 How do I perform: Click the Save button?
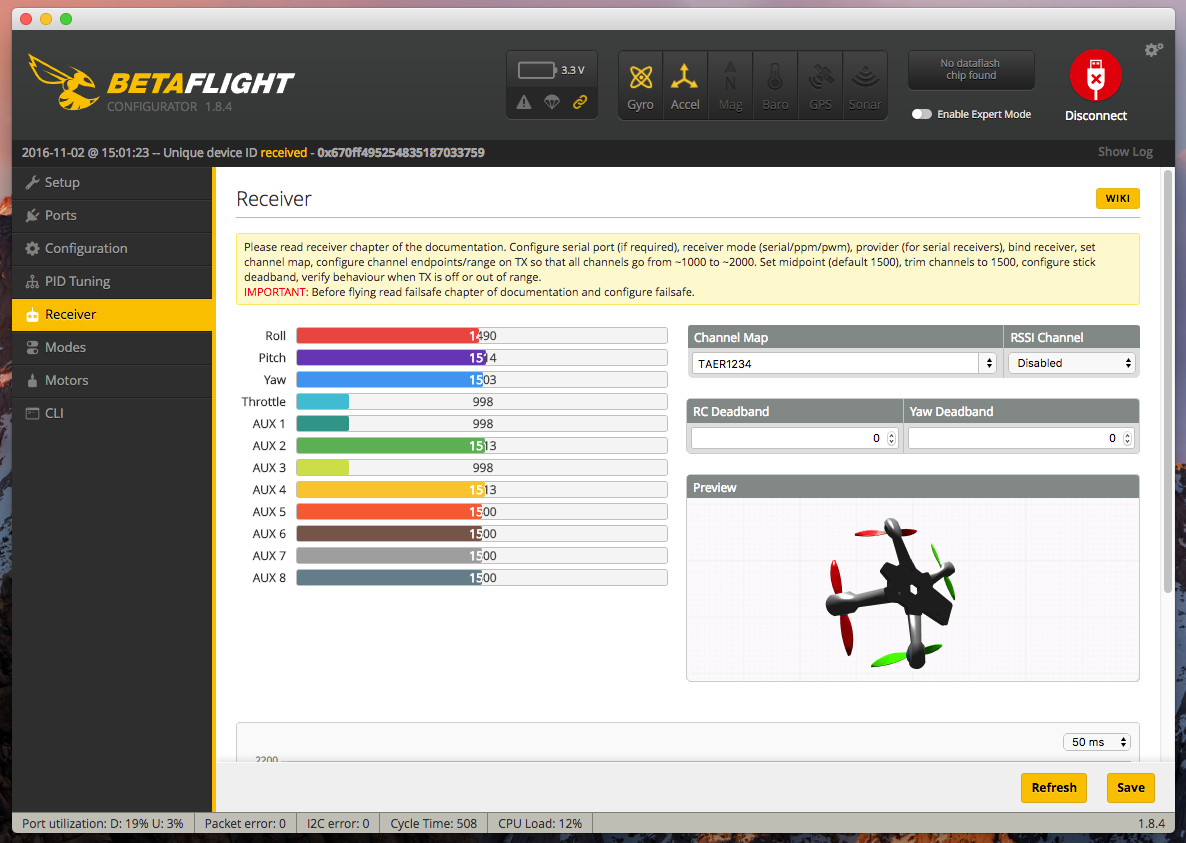click(x=1131, y=788)
